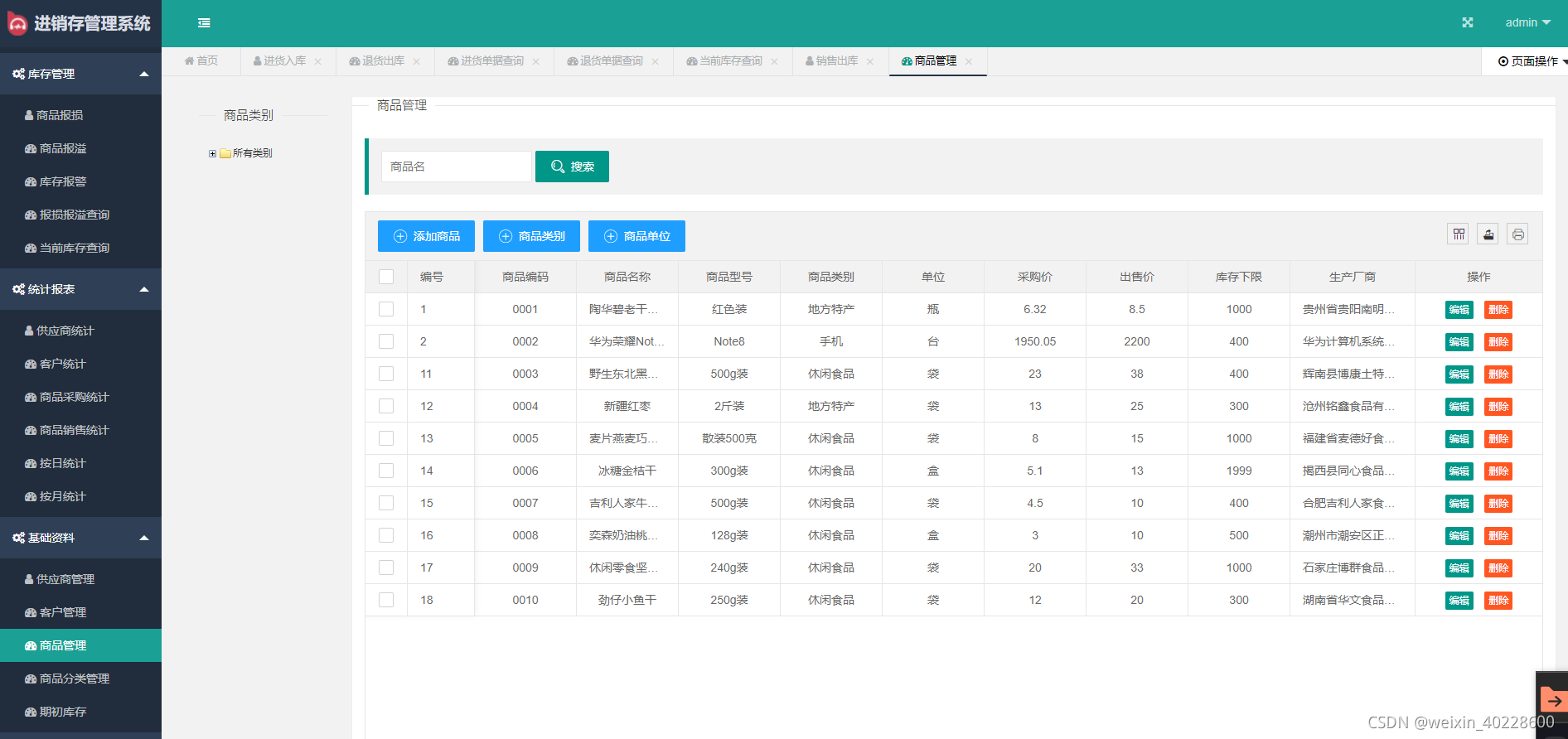Image resolution: width=1568 pixels, height=739 pixels.
Task: Open 供应商统计 in sidebar
Action: [x=80, y=331]
